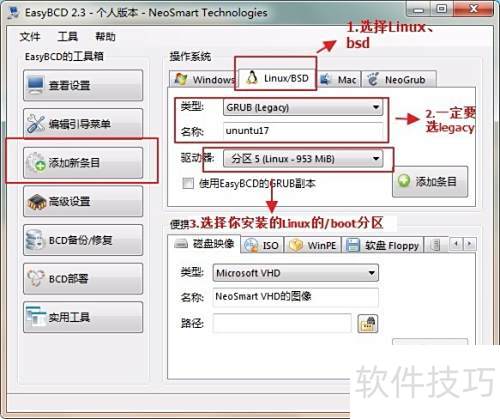The width and height of the screenshot is (500, 419).
Task: Click the EasyBCD title bar app icon
Action: (x=13, y=13)
